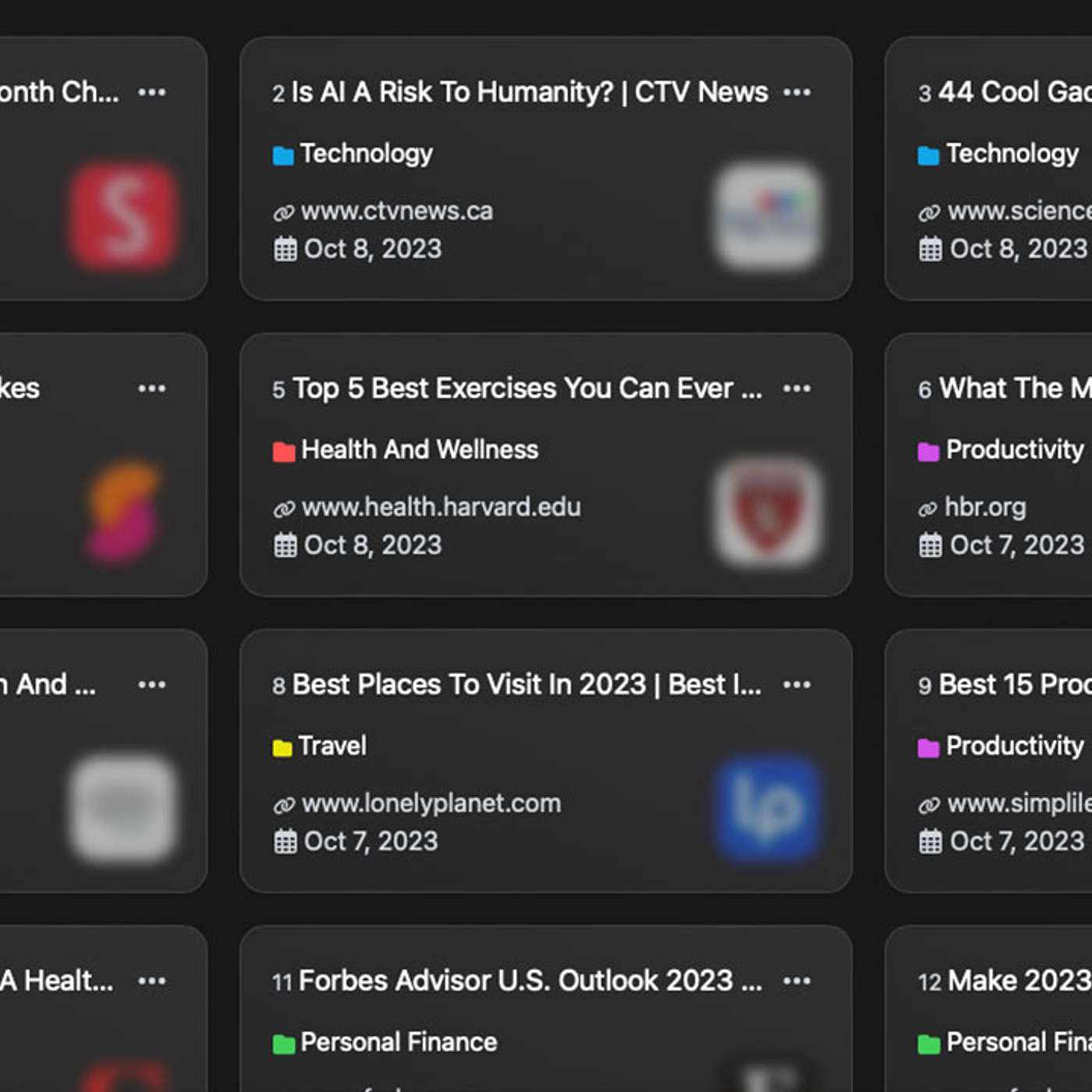Open options menu on 'And ...' card

151,685
